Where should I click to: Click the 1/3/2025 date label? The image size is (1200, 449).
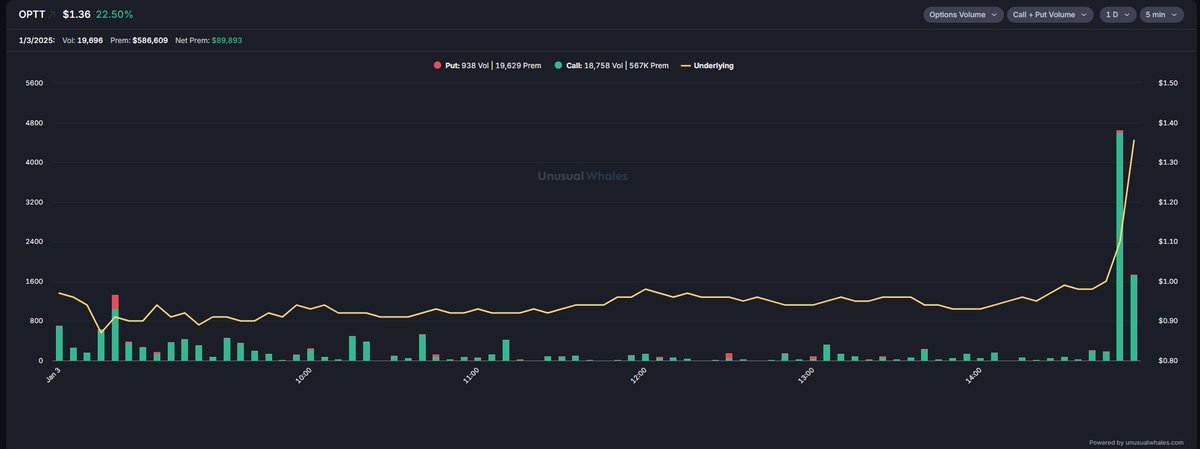click(x=36, y=40)
